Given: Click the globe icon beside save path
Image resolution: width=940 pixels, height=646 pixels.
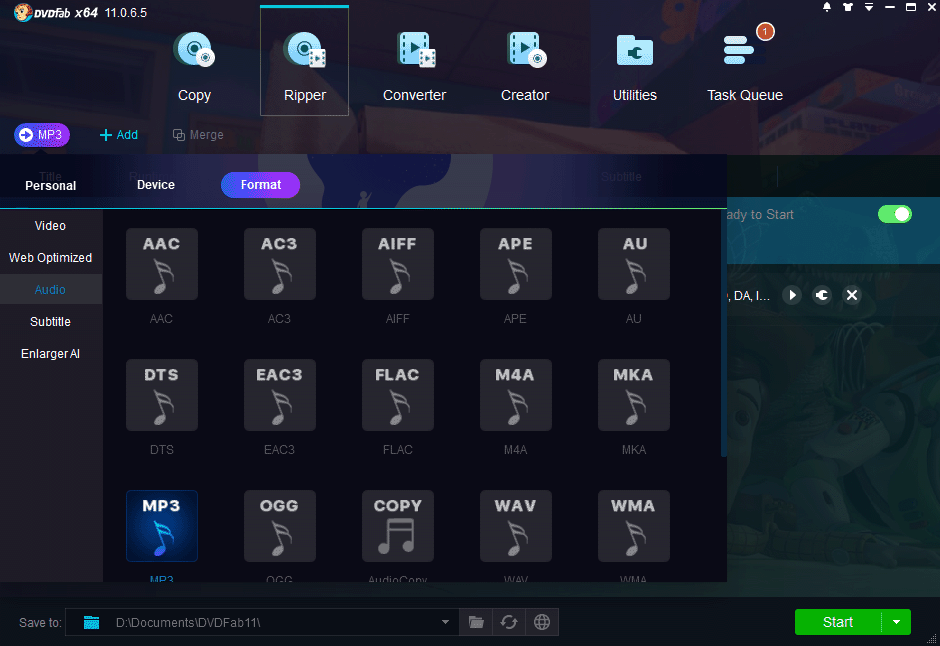Looking at the screenshot, I should click(542, 622).
